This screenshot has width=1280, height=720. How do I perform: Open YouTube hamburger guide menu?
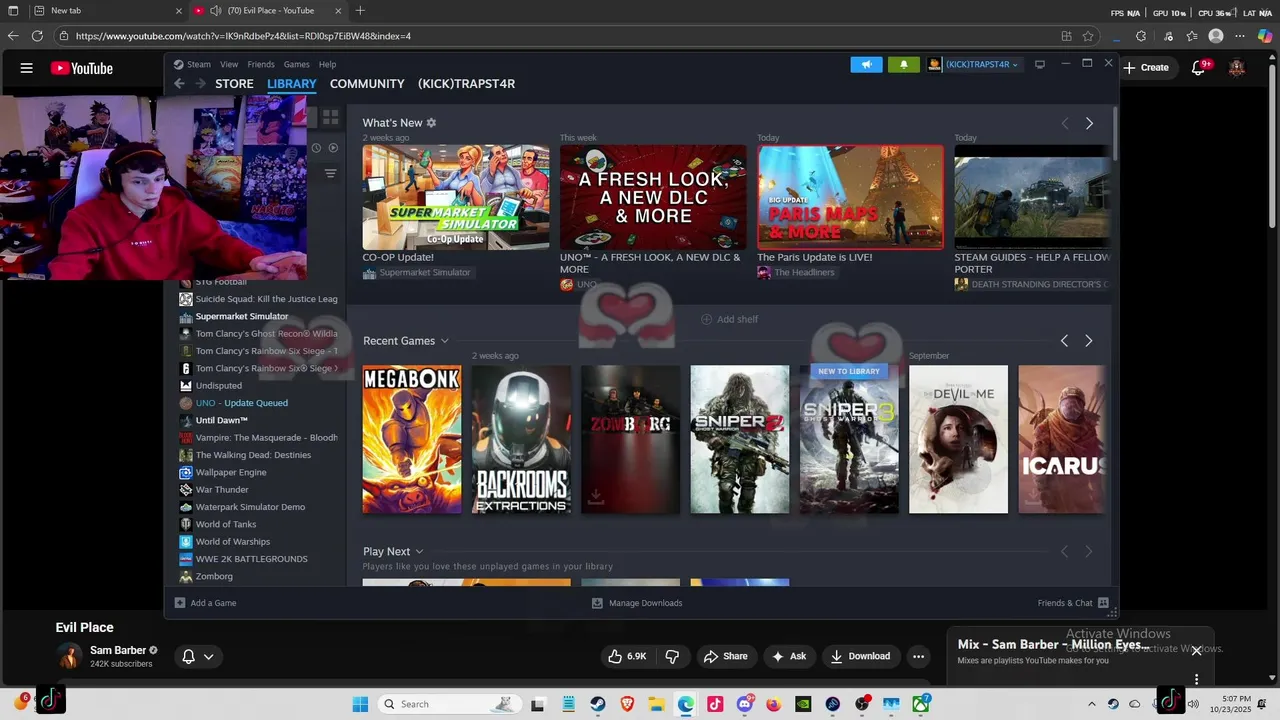tap(27, 68)
